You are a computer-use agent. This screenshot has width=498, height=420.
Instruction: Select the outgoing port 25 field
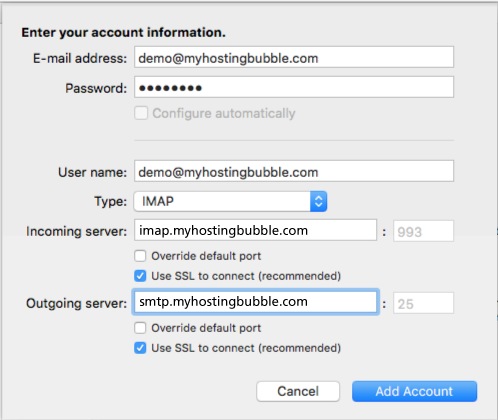coord(423,303)
